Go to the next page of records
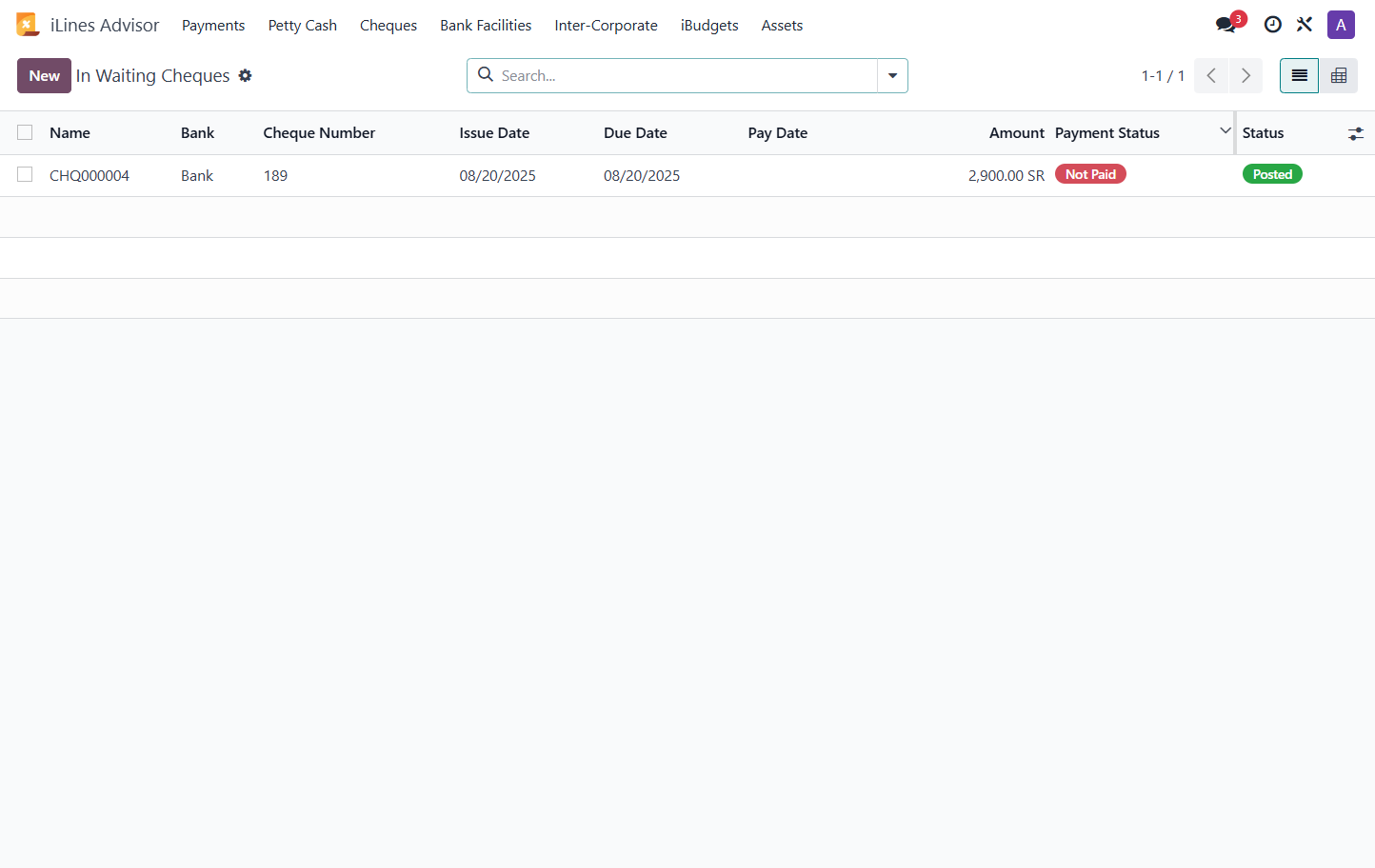Viewport: 1375px width, 868px height. tap(1245, 75)
